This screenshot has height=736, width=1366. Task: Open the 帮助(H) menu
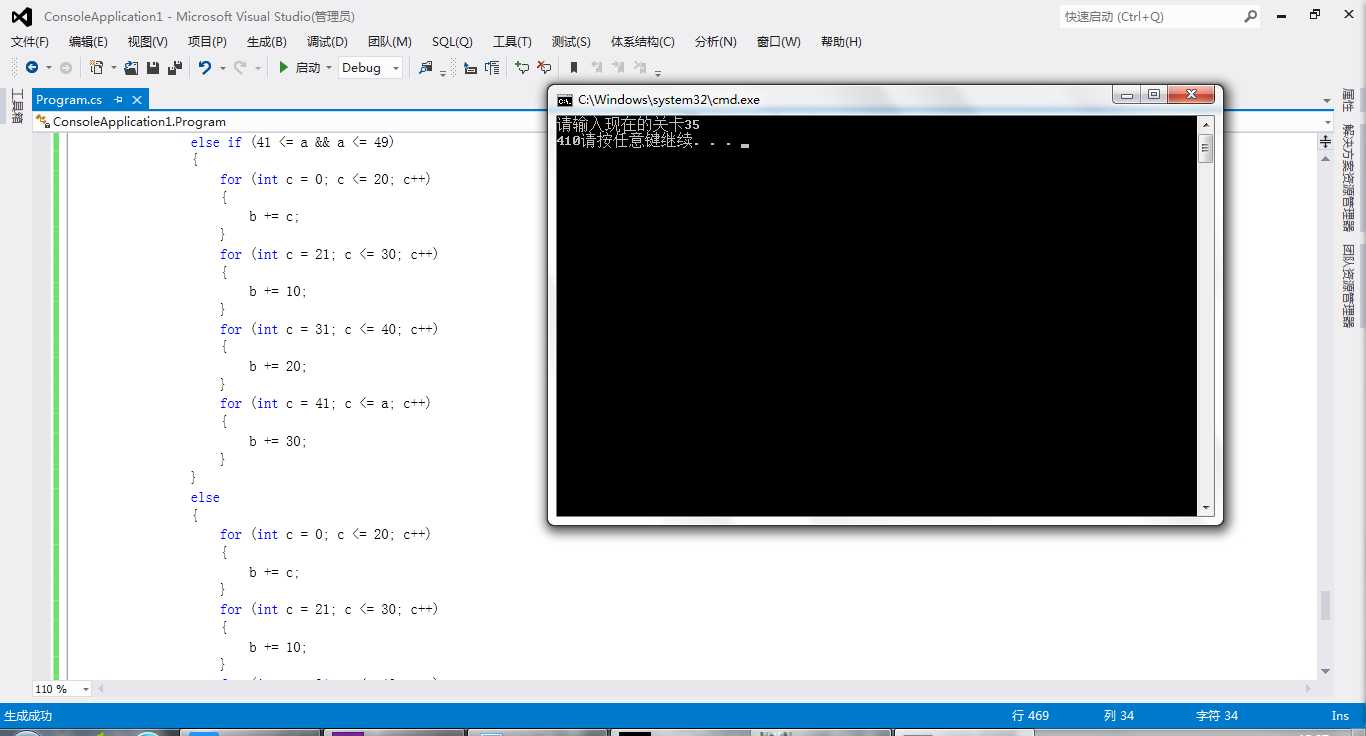[x=841, y=41]
